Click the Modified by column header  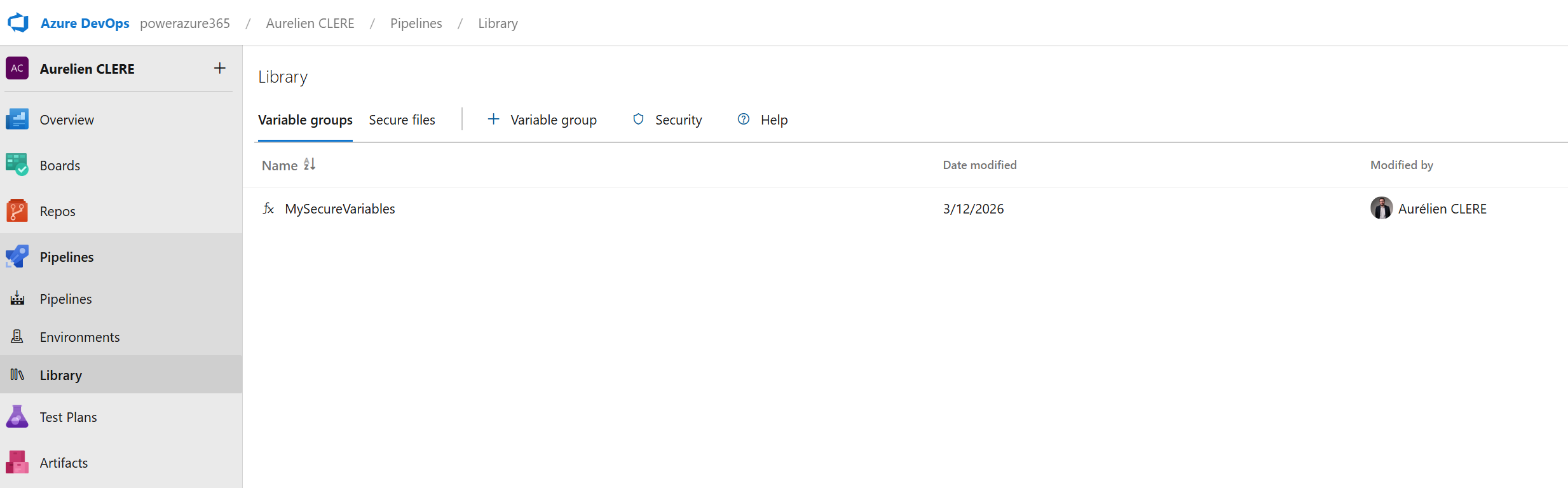1401,165
